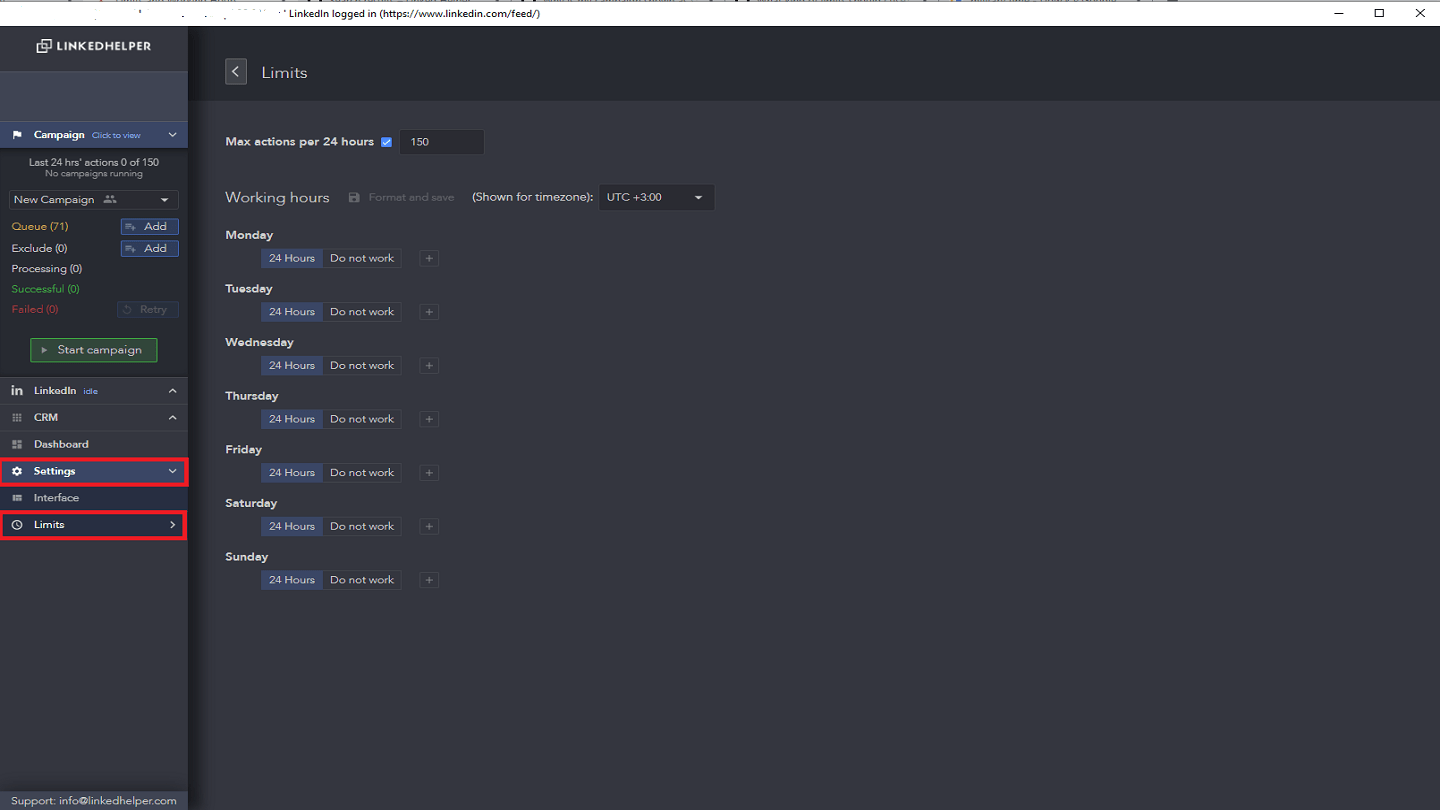Click Format and save button

pyautogui.click(x=401, y=198)
